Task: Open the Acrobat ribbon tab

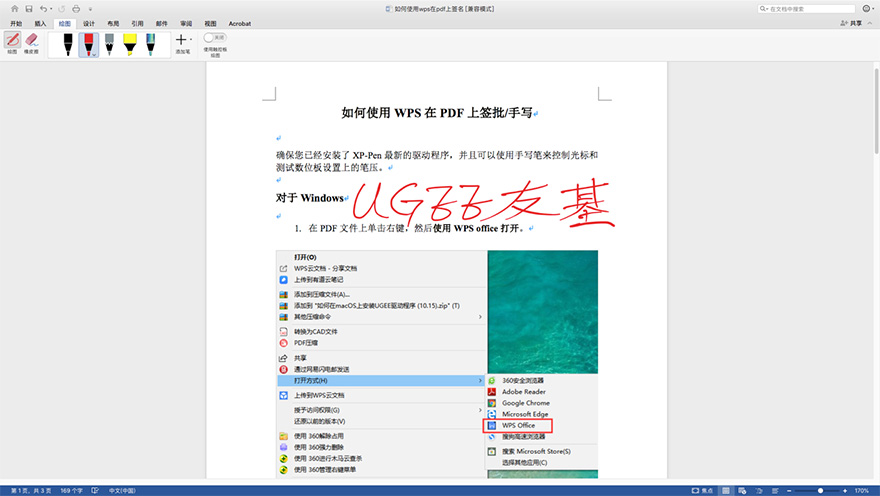Action: (240, 24)
